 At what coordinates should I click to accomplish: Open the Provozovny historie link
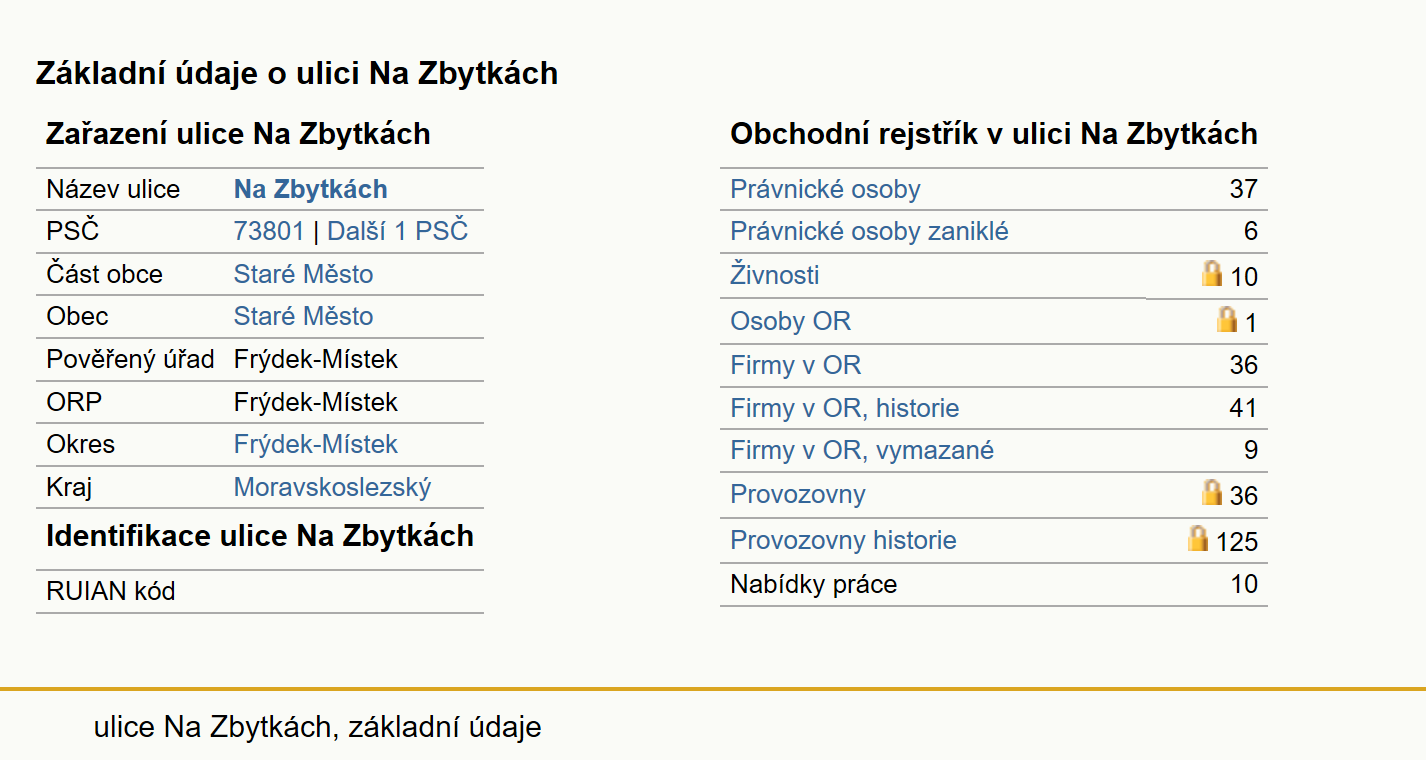point(844,540)
